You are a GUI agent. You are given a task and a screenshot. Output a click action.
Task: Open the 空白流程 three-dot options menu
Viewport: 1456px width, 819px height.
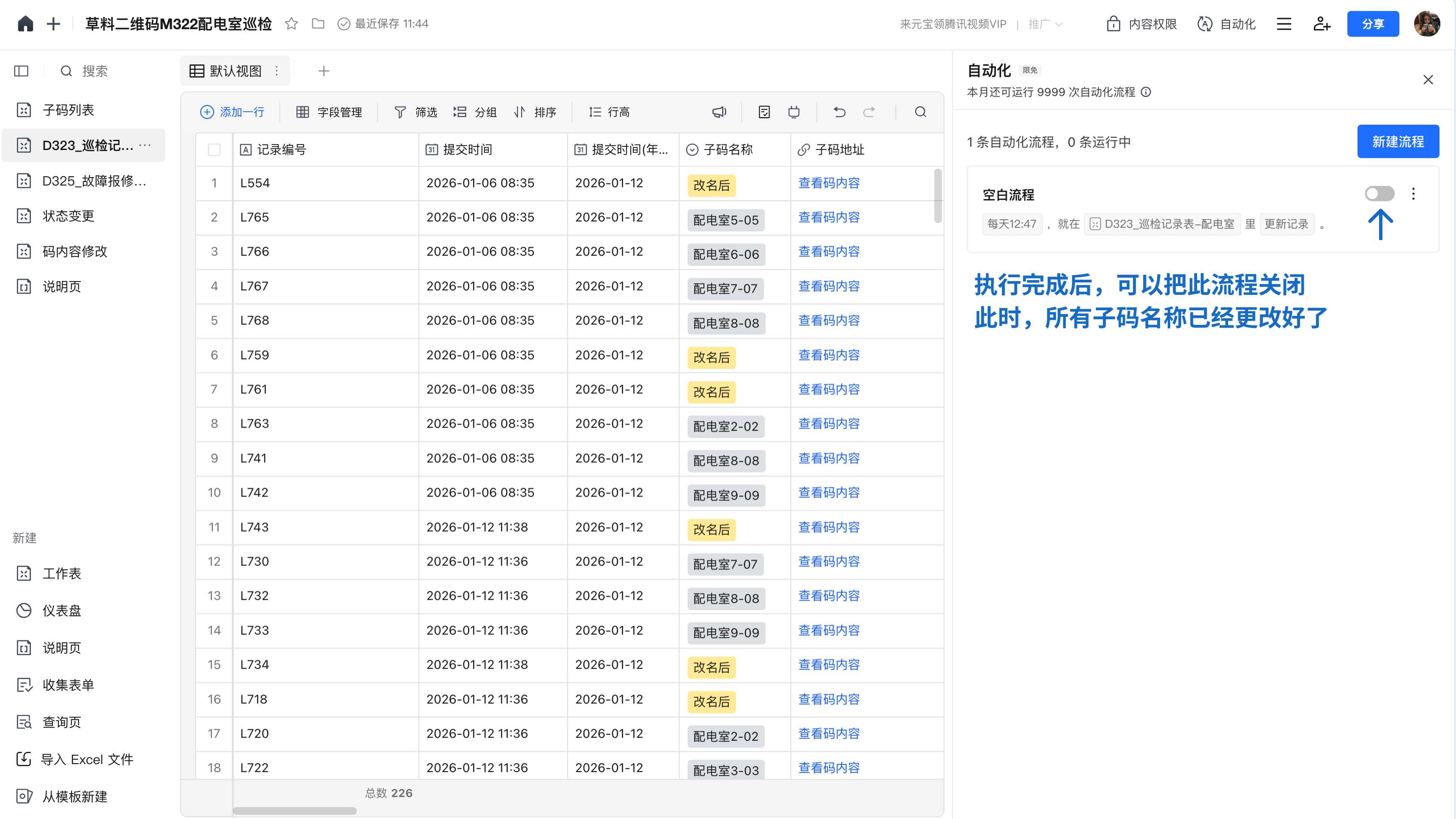[1414, 194]
